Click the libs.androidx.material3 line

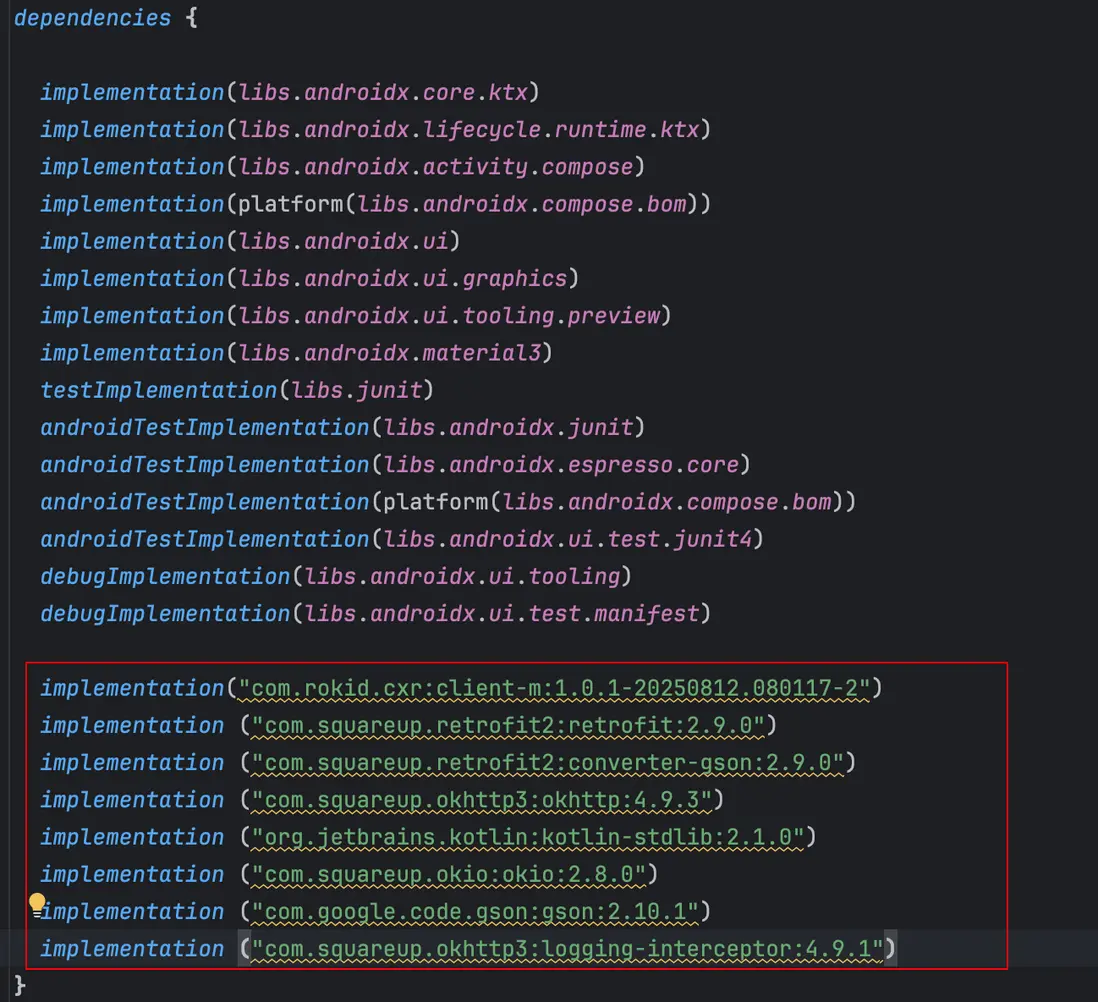pyautogui.click(x=296, y=352)
